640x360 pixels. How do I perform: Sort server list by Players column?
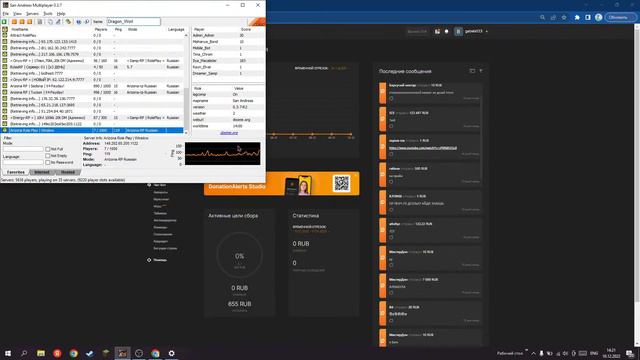[x=101, y=29]
